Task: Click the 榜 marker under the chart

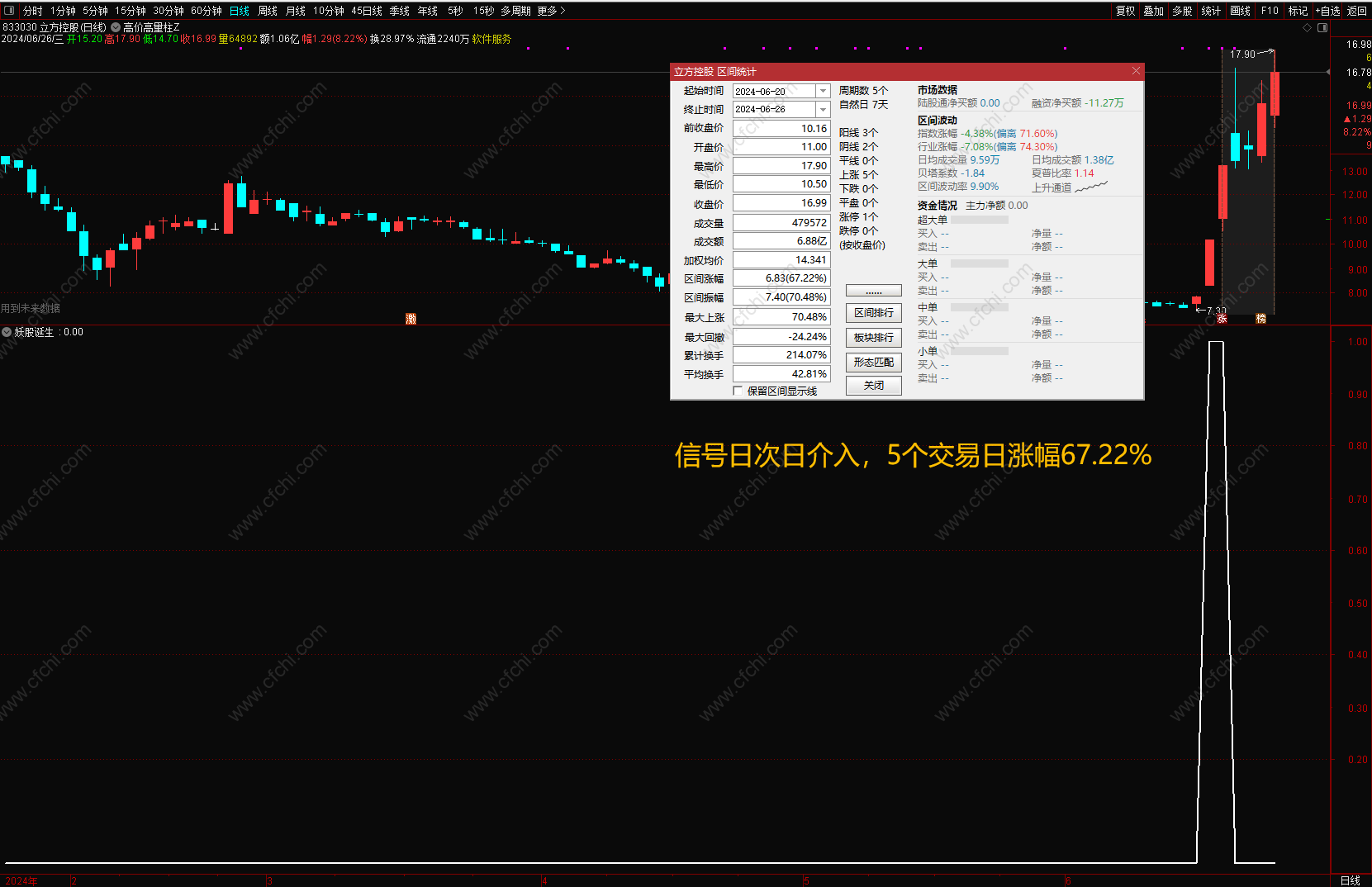Action: [1260, 319]
